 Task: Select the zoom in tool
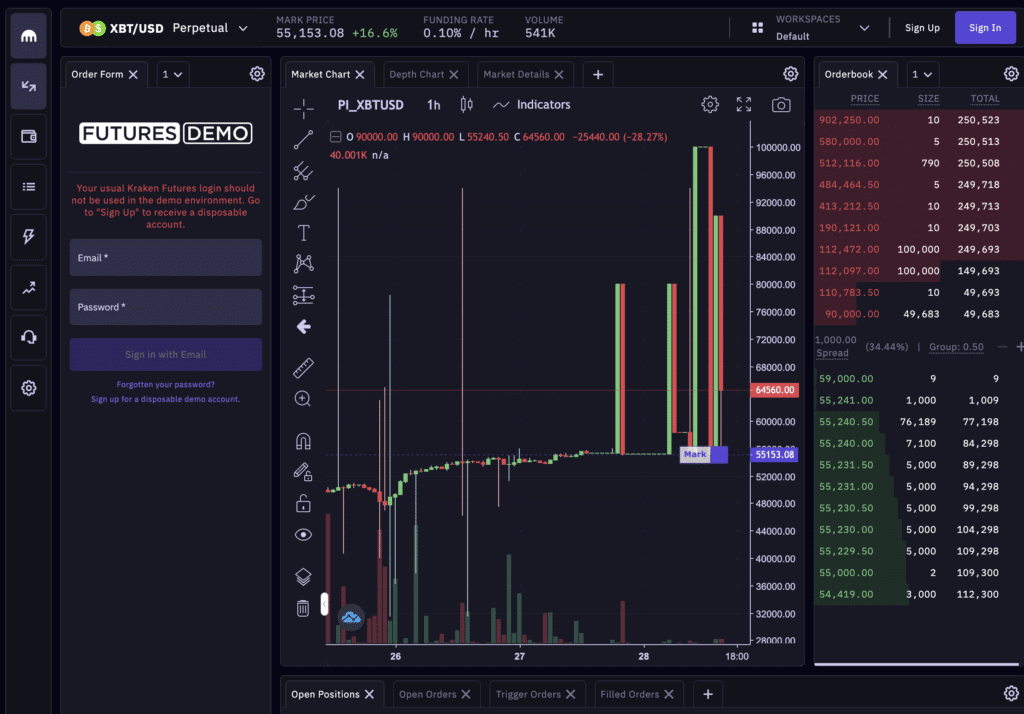pos(303,398)
